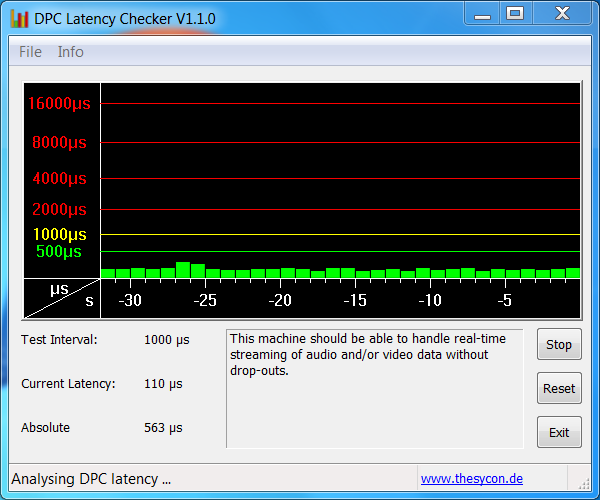
Task: Click the window title DPC Latency Checker V1.1.0
Action: pos(125,19)
